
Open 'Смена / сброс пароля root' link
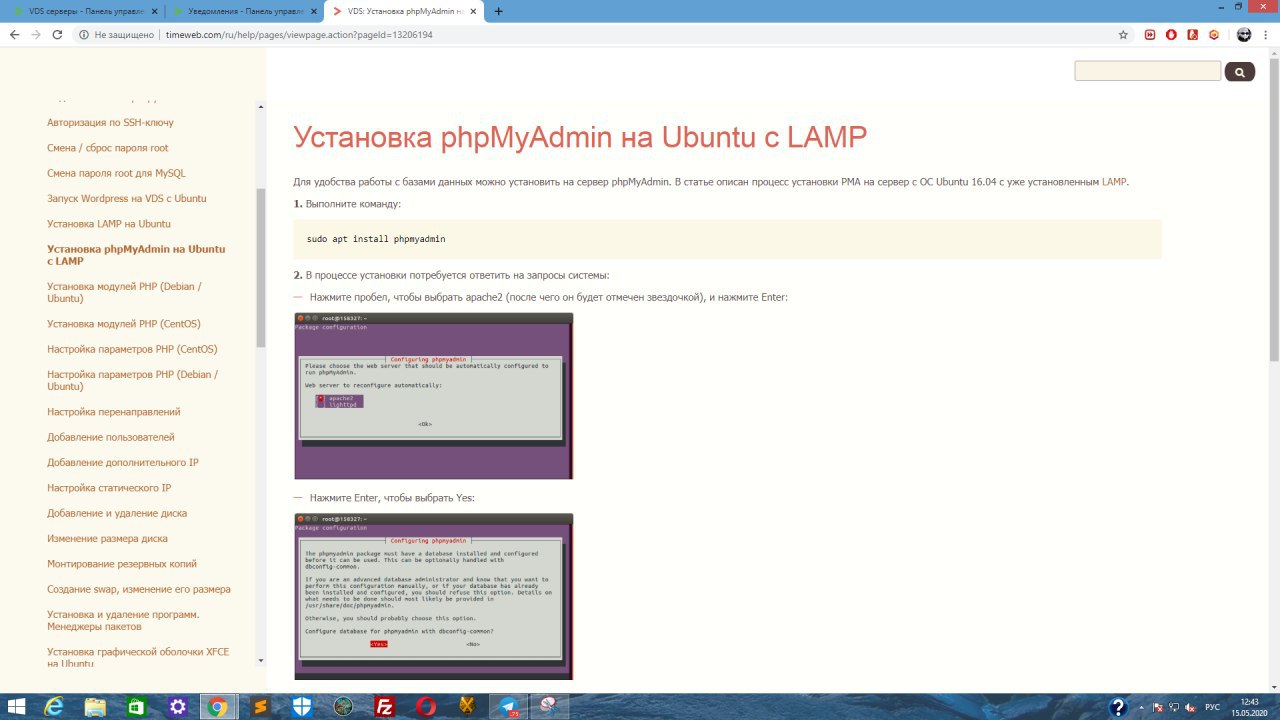click(x=107, y=148)
